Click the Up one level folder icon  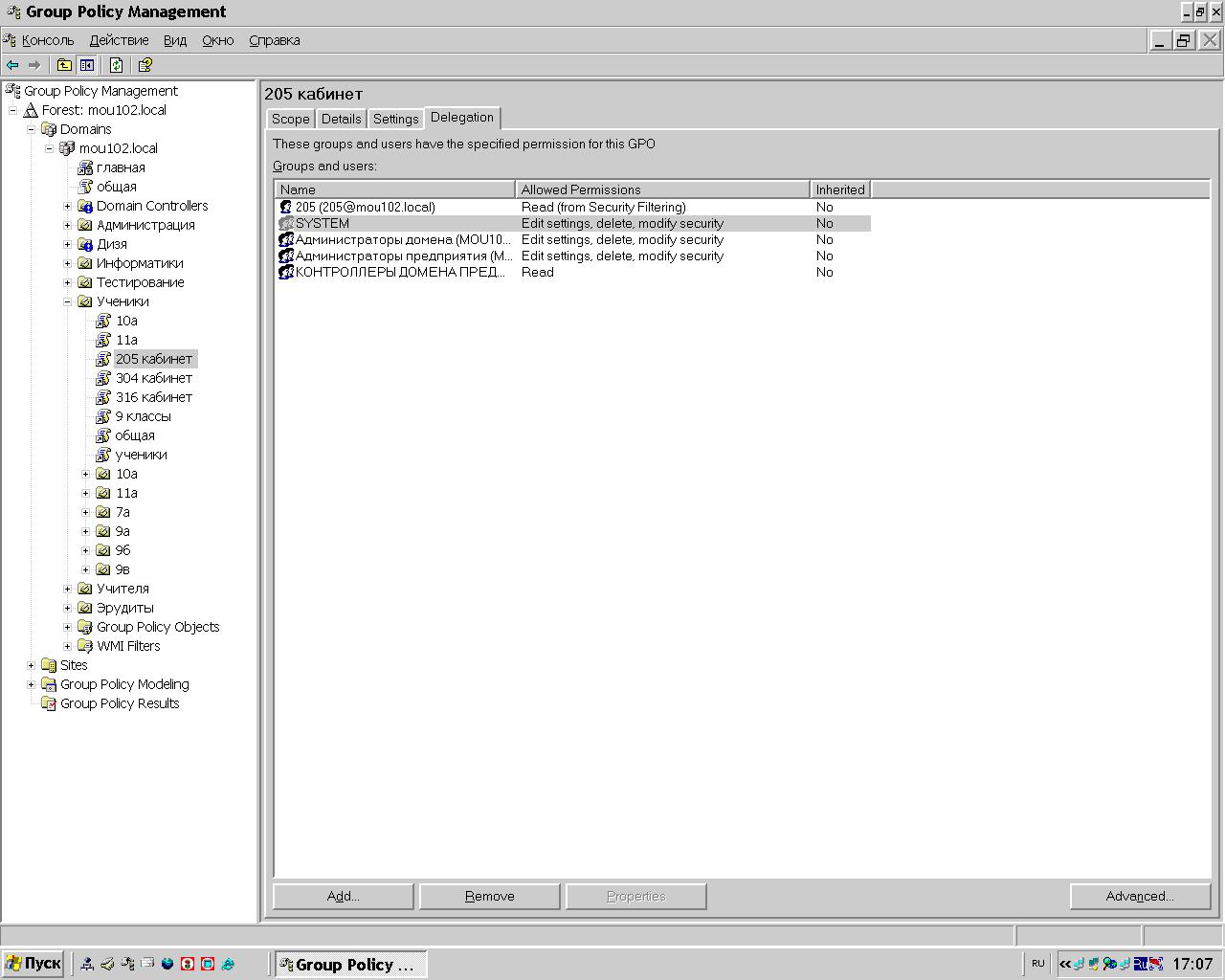click(x=64, y=65)
